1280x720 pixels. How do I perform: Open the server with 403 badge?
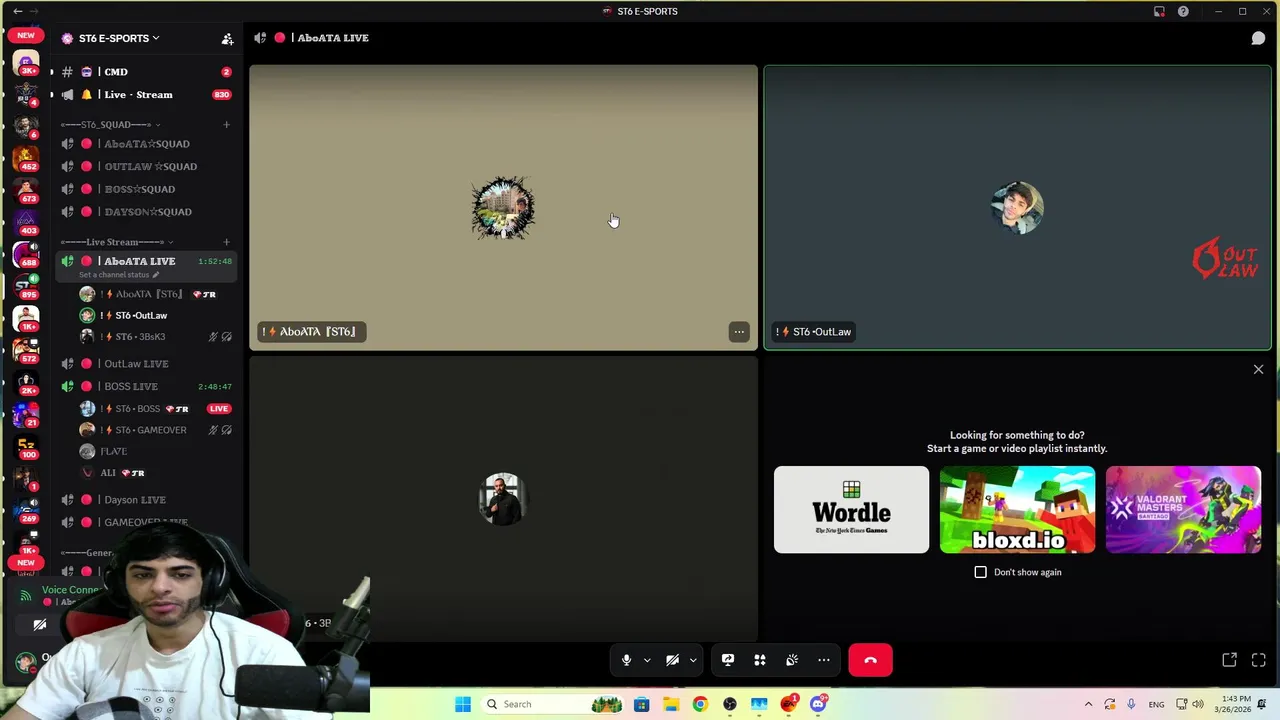point(26,222)
